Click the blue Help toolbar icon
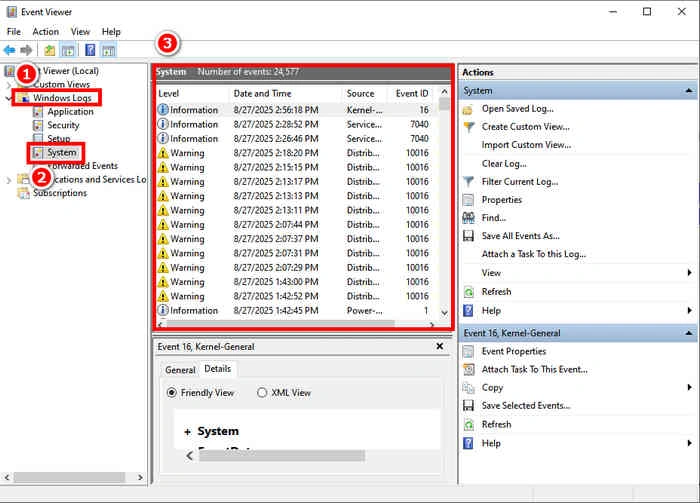The height and width of the screenshot is (503, 700). [90, 50]
